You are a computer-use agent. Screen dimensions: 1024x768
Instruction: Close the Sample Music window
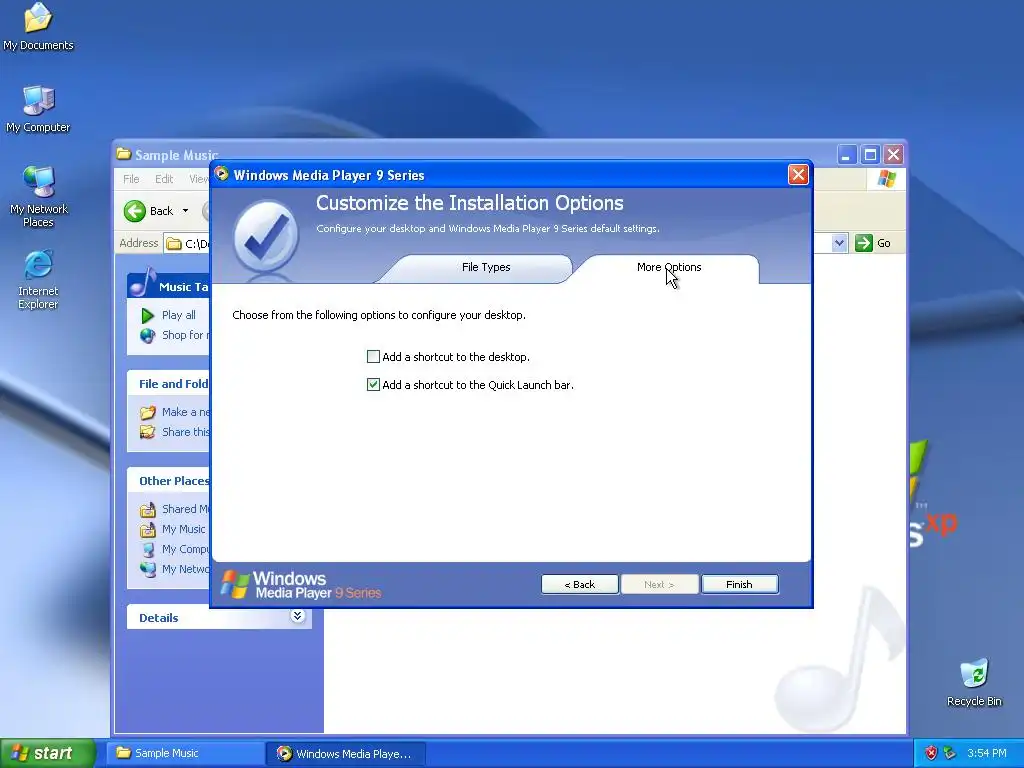[x=893, y=155]
